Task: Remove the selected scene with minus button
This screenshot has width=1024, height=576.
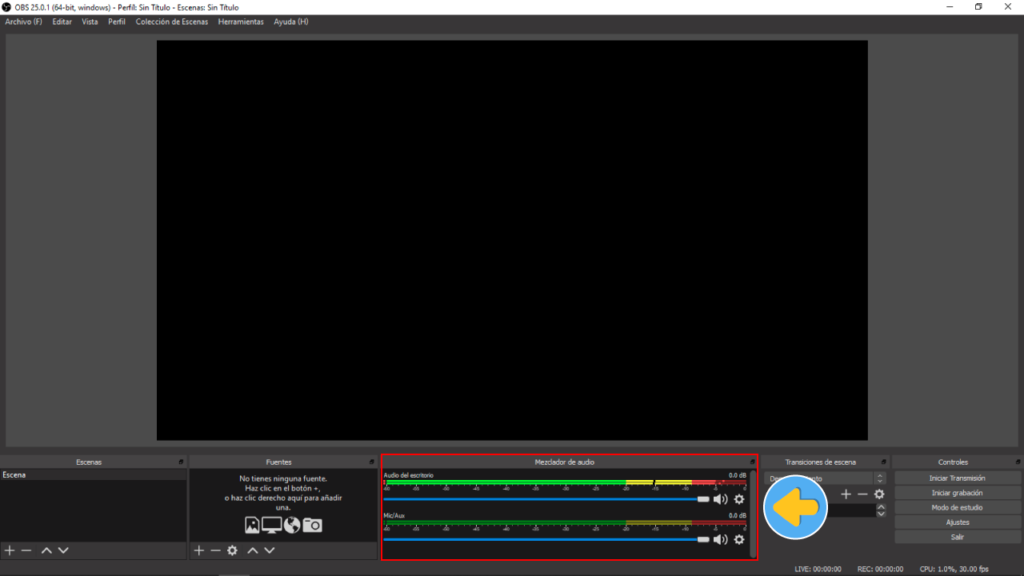Action: pyautogui.click(x=27, y=550)
